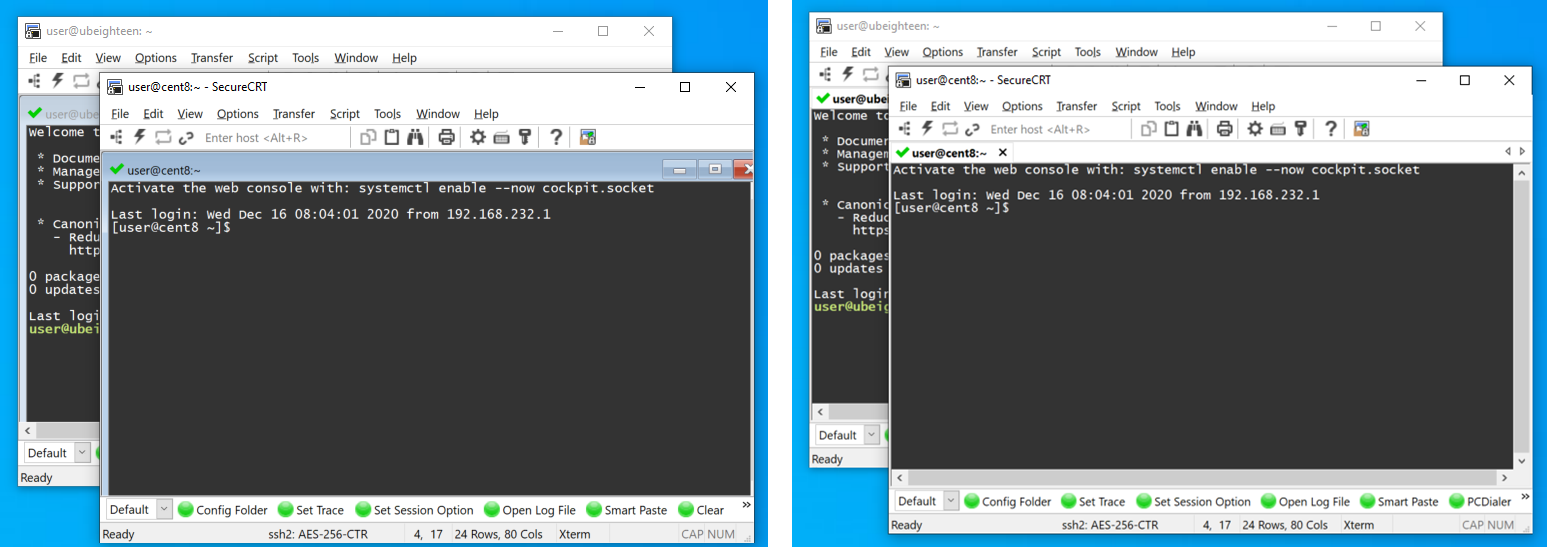The image size is (1547, 547).
Task: Click 'ssh2: AES-256-CTR' in tabbed cent8 status bar
Action: tap(1110, 525)
